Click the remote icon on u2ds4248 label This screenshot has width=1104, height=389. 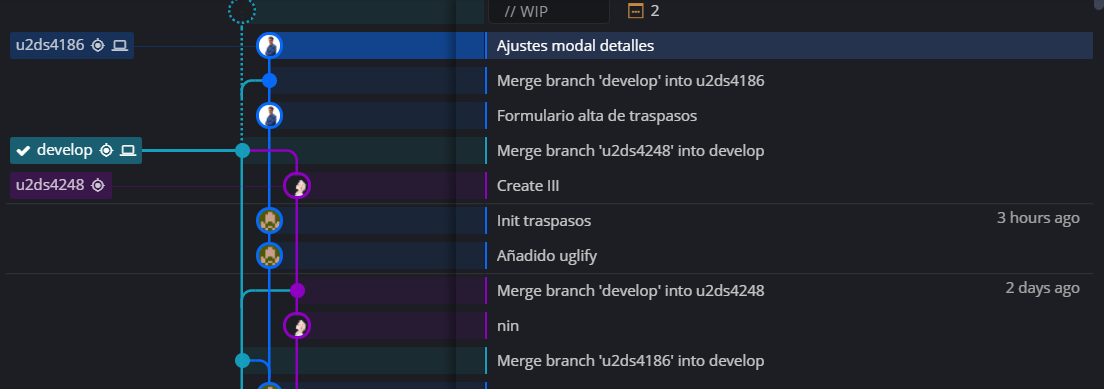pyautogui.click(x=98, y=185)
